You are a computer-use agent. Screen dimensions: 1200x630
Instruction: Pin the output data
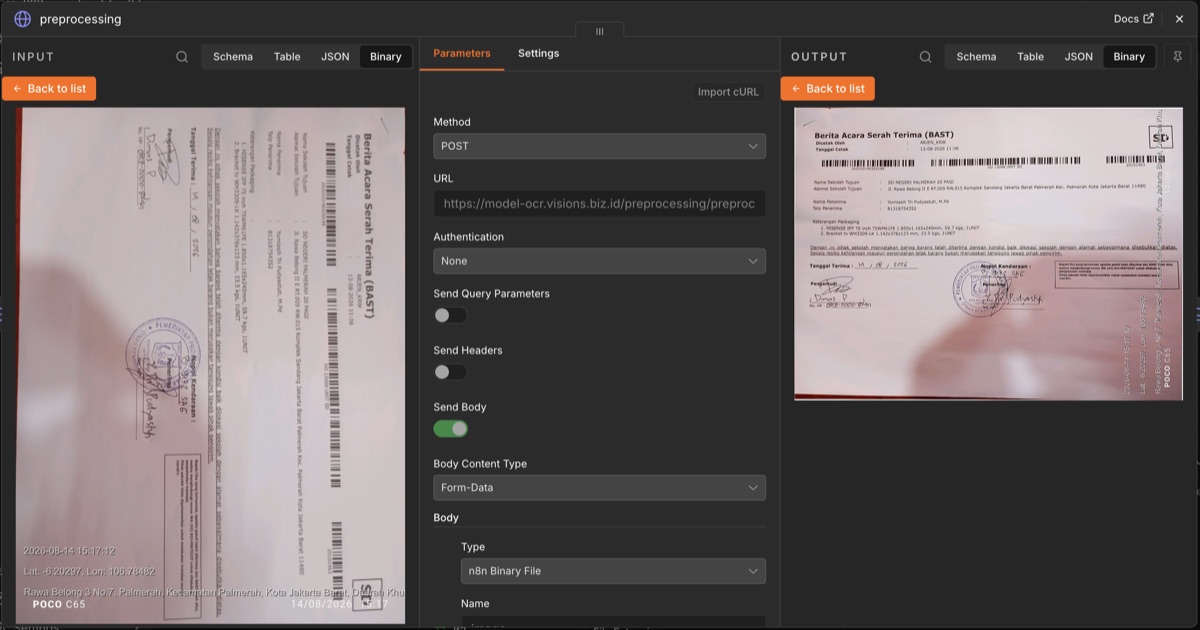[1177, 57]
